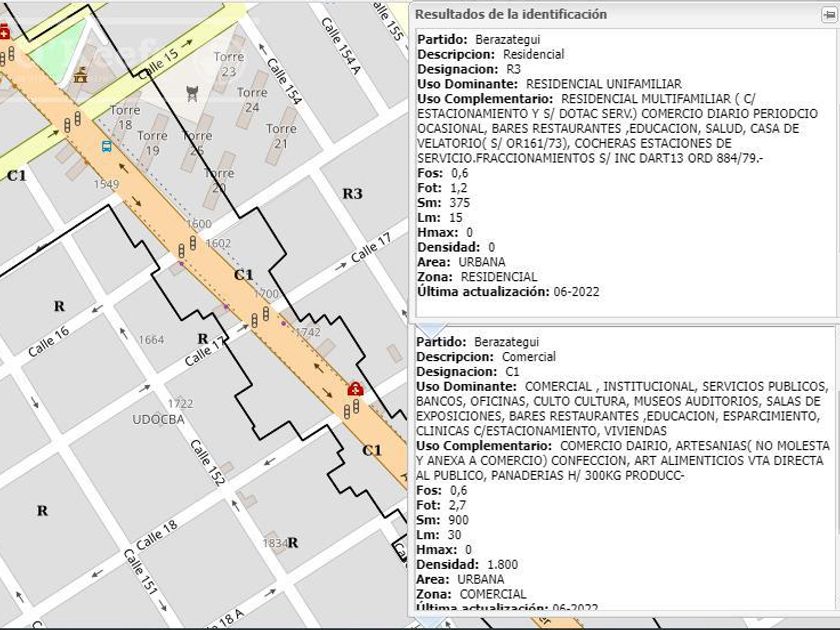Click 'Lm: 15' value
The height and width of the screenshot is (630, 840).
[x=440, y=218]
